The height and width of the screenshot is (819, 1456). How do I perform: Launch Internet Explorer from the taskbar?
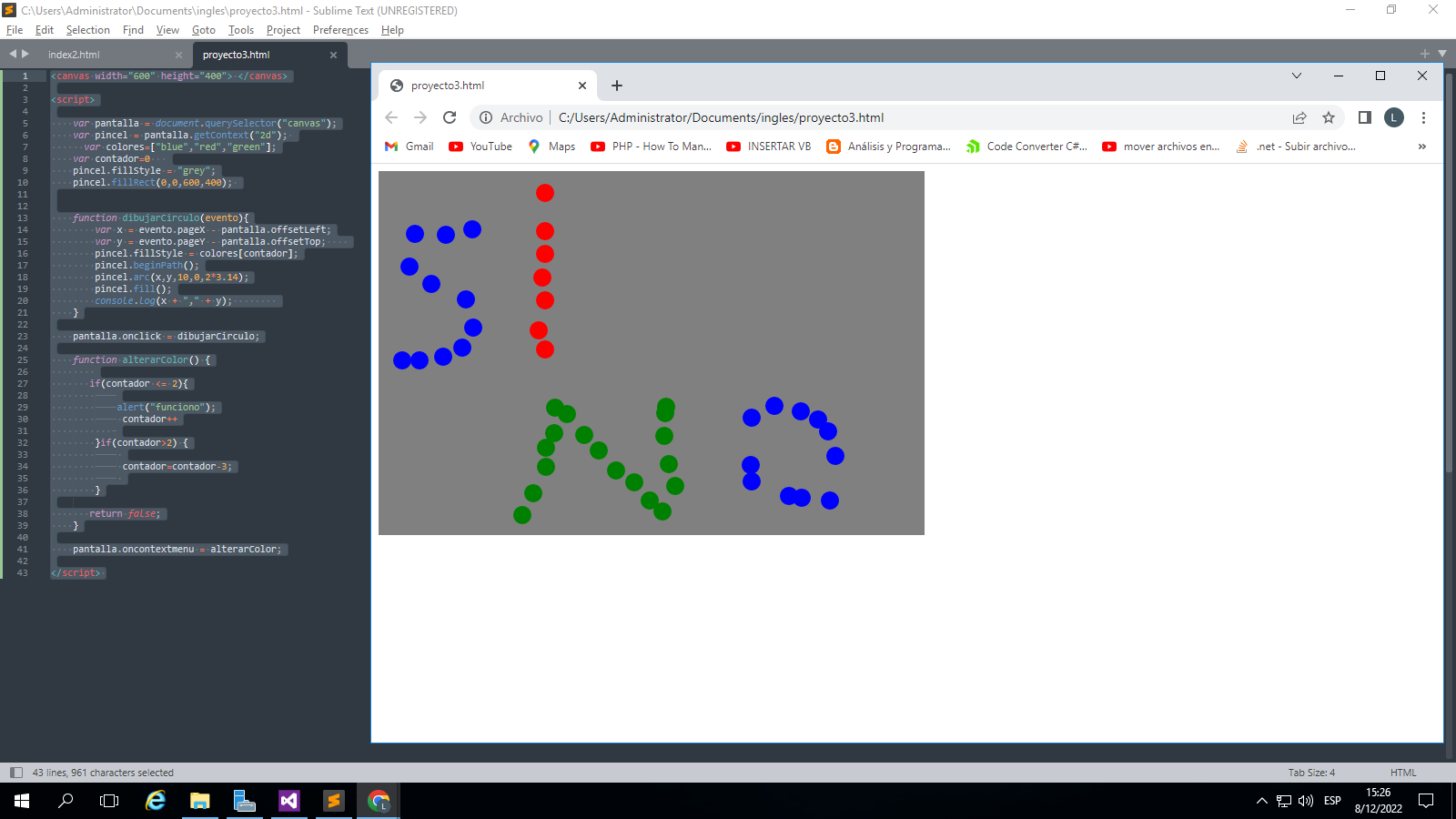[x=156, y=801]
